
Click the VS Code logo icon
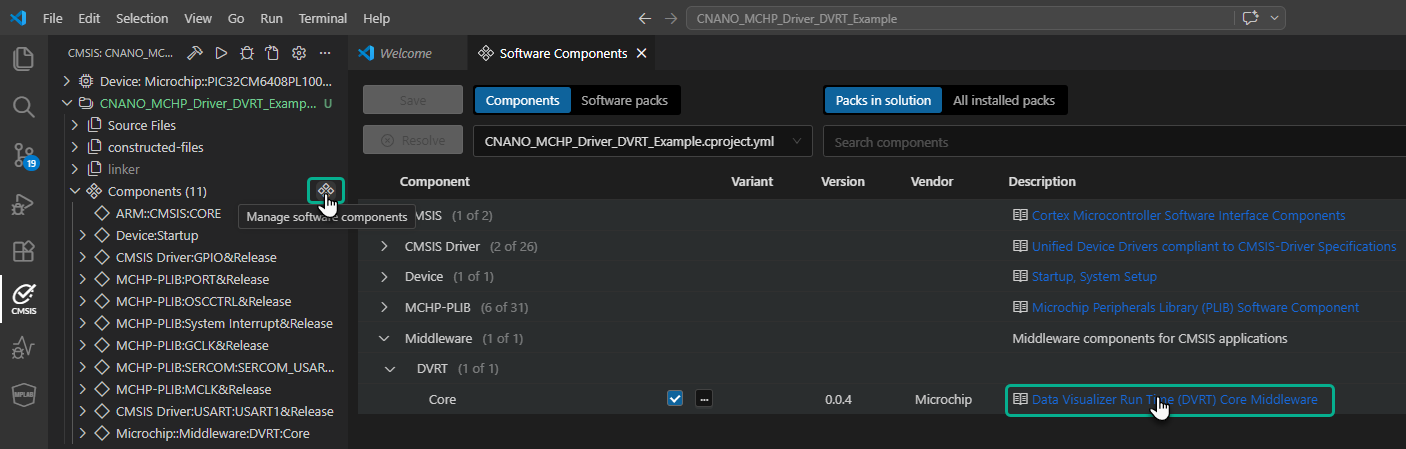point(17,19)
